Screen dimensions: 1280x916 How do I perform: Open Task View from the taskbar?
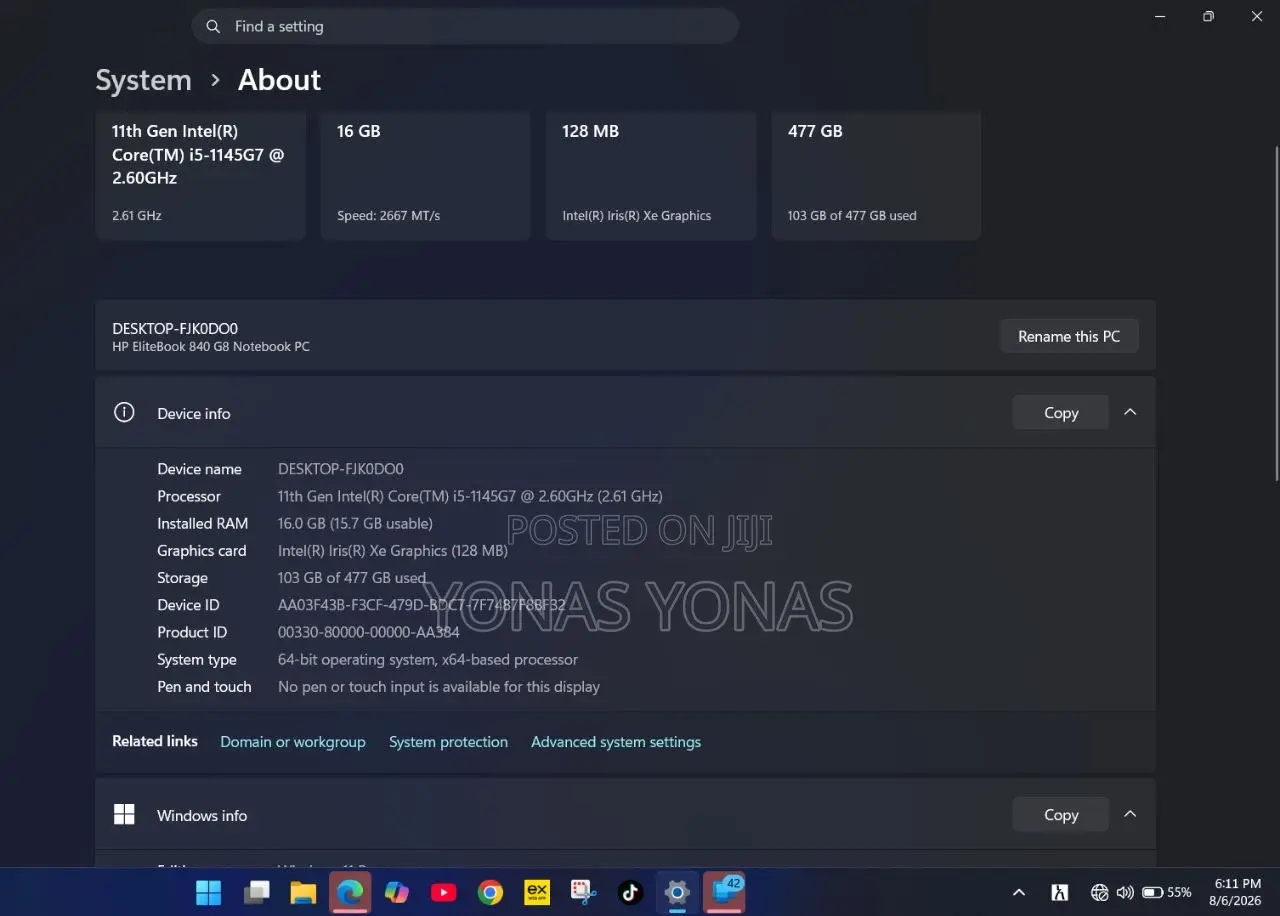tap(257, 892)
